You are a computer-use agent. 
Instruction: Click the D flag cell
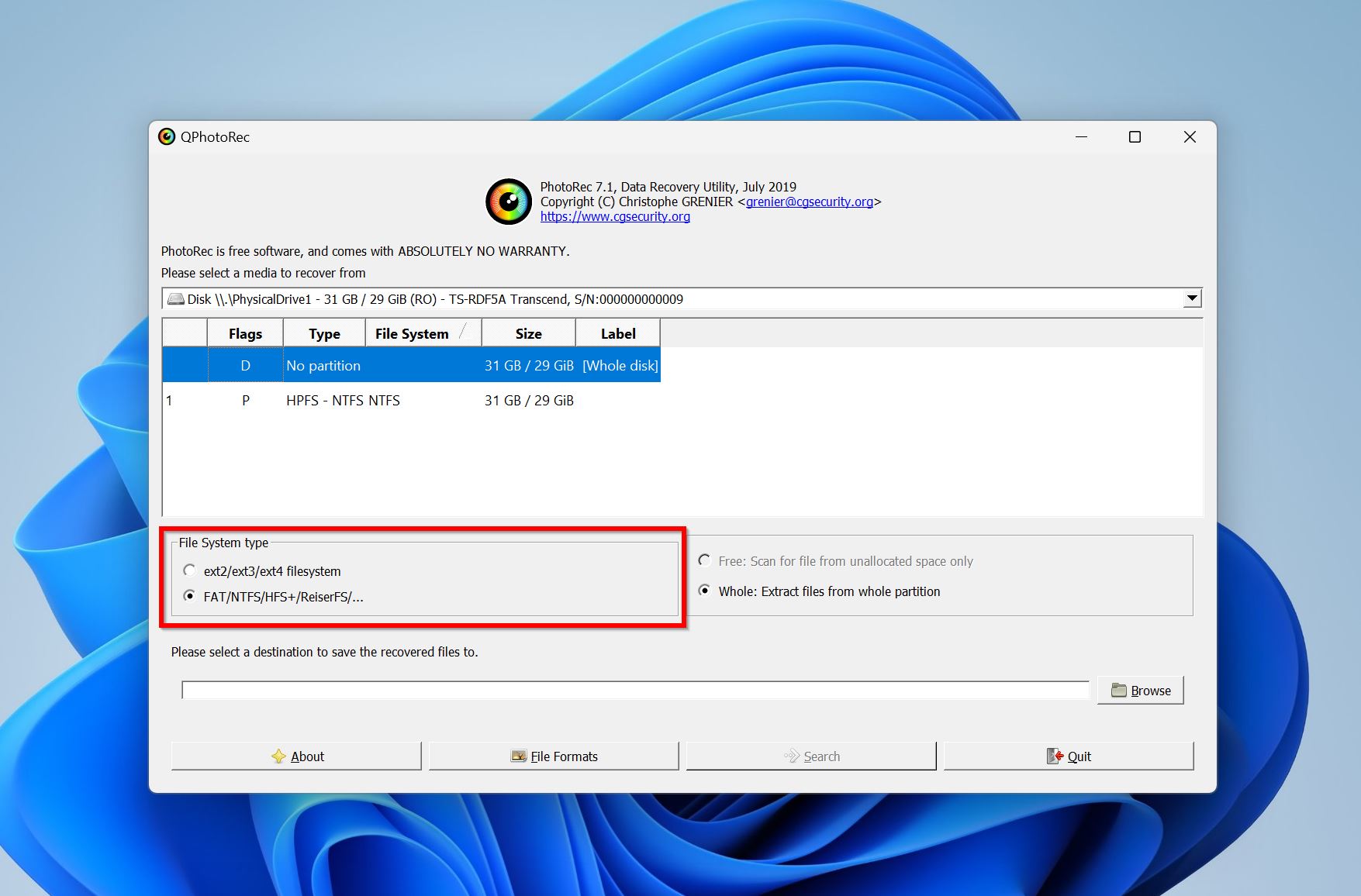pyautogui.click(x=245, y=365)
